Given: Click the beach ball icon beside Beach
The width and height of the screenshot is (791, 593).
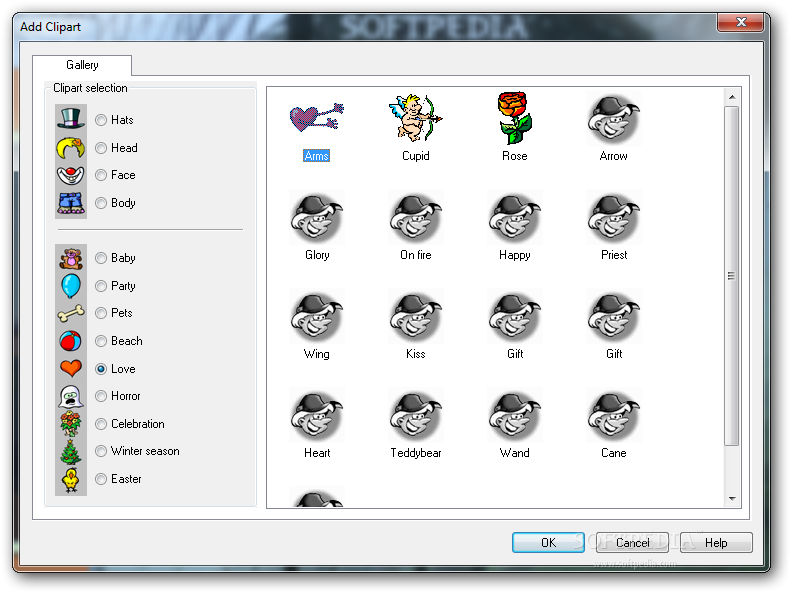Looking at the screenshot, I should pyautogui.click(x=71, y=341).
